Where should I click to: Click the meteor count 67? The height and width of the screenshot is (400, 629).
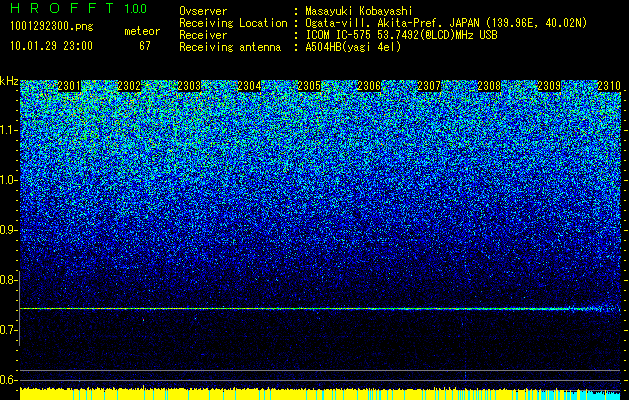[x=145, y=46]
